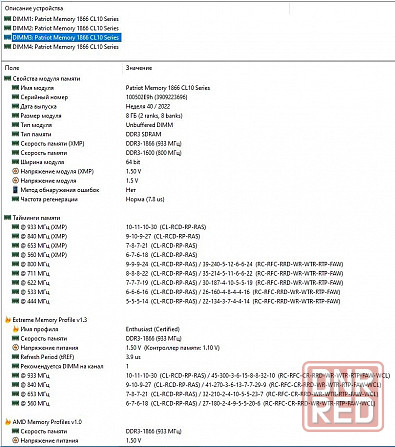Viewport: 395px width, 447px height.
Task: Click the icon beside 'Ширина модуля'
Action: tap(15, 162)
